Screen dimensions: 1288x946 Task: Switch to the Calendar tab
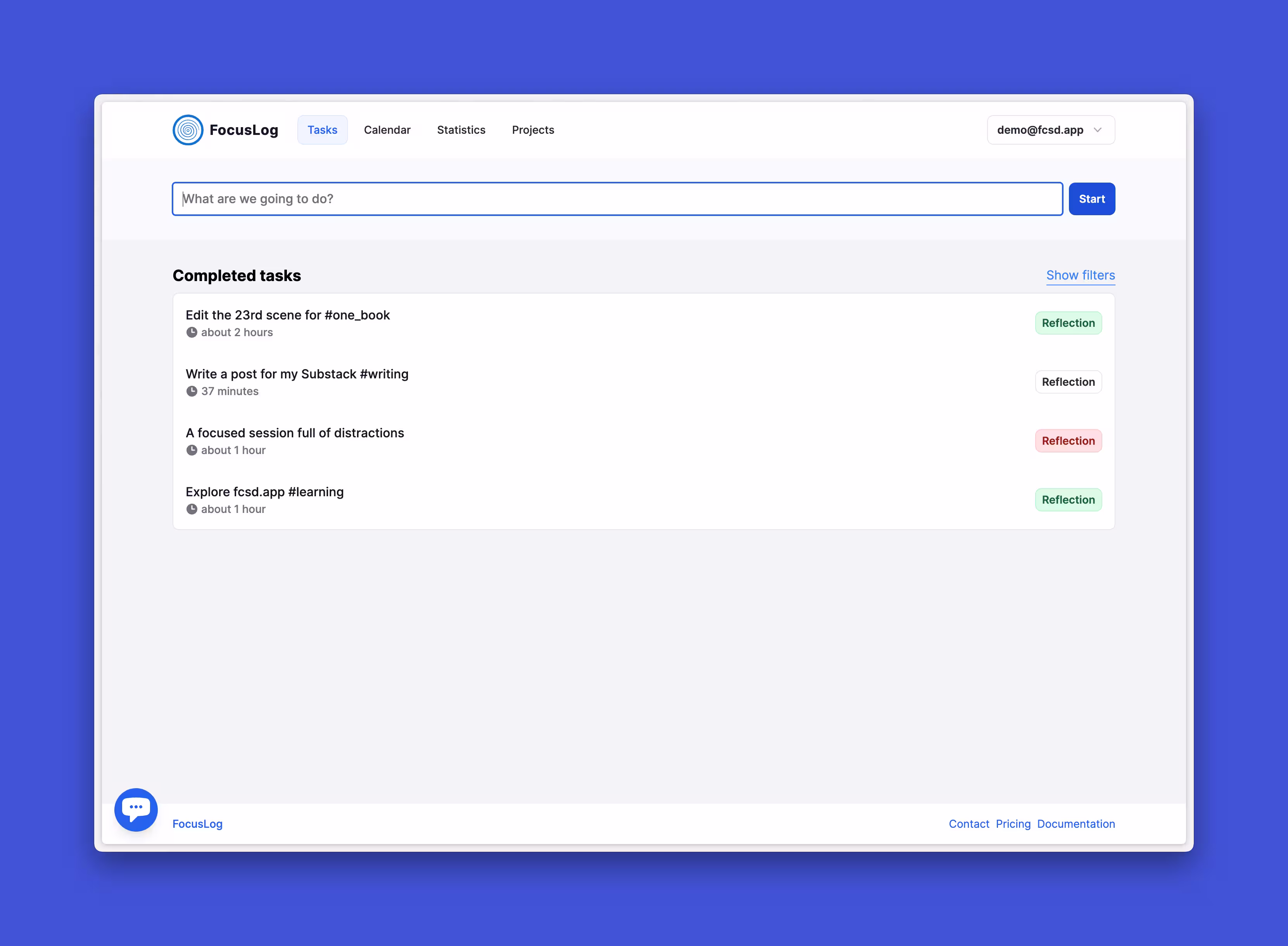387,130
